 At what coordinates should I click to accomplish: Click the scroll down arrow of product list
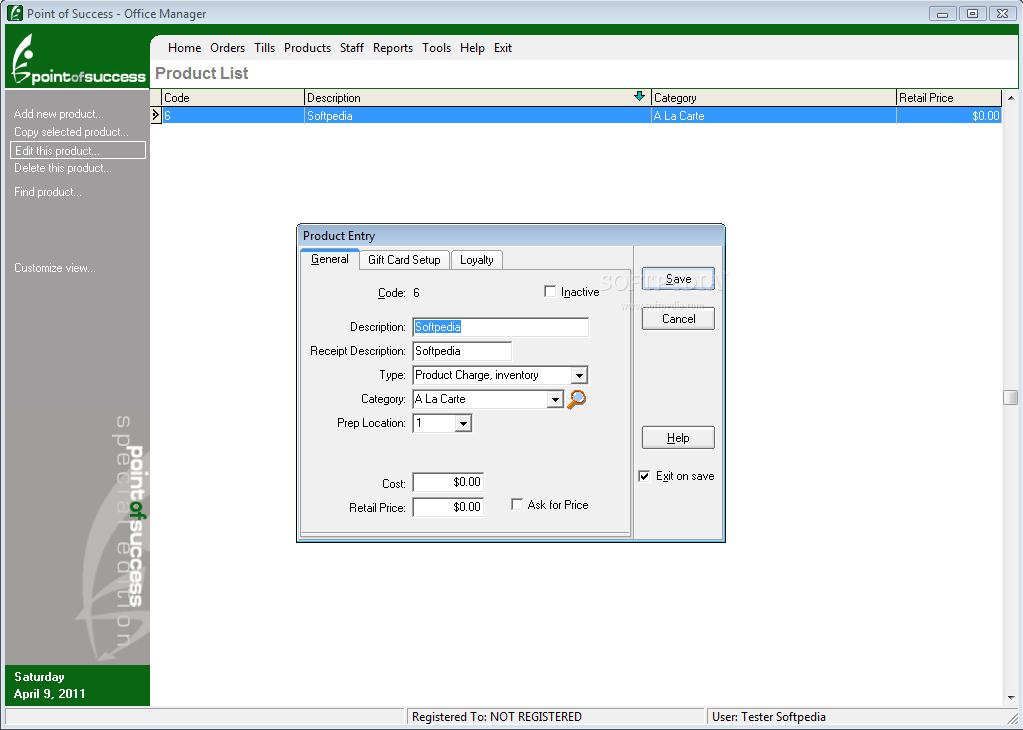1011,698
